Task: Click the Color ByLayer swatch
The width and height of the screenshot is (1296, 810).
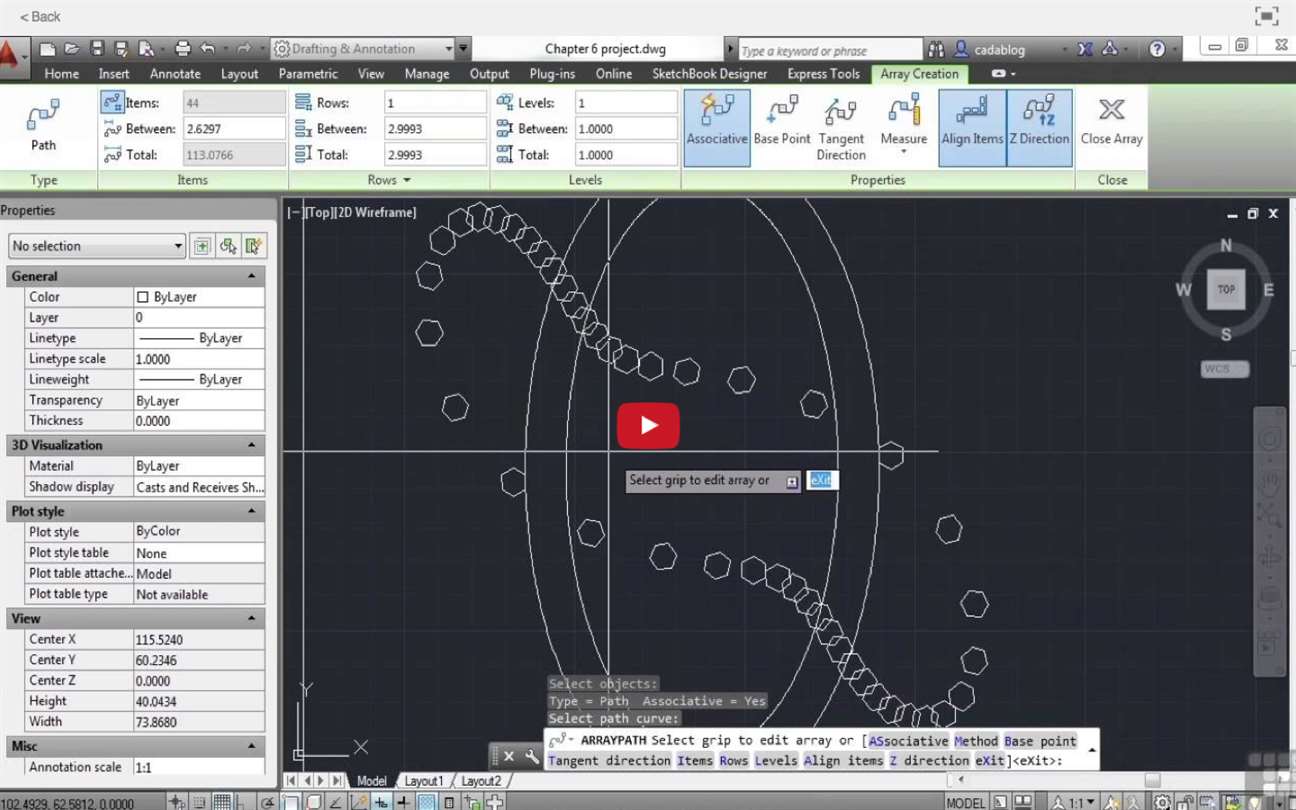Action: point(142,297)
